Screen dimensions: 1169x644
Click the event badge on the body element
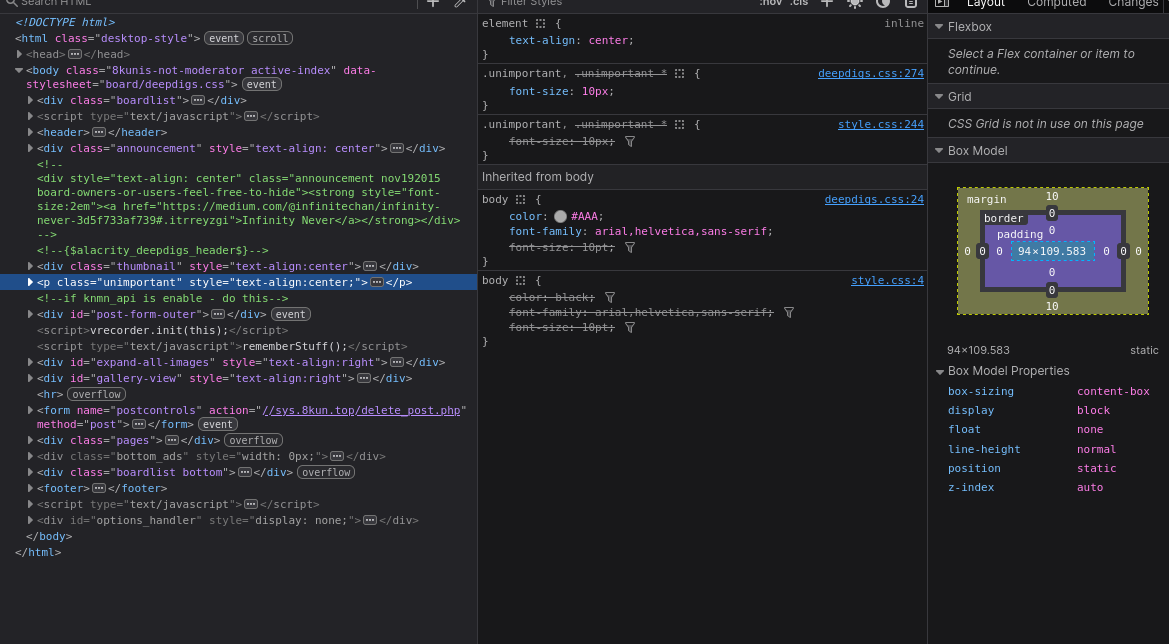point(262,85)
